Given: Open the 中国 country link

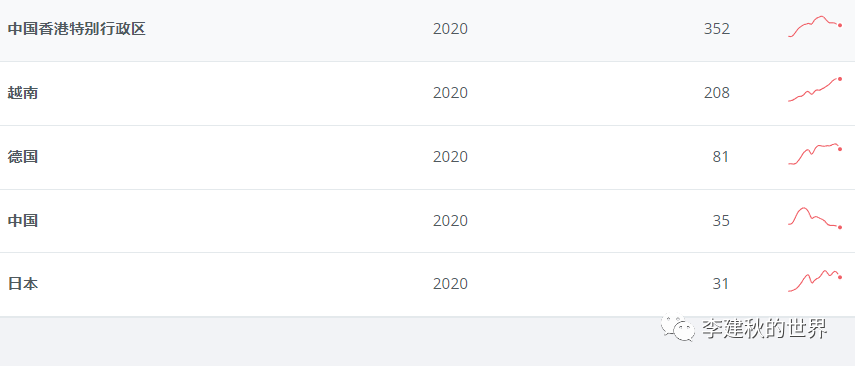Looking at the screenshot, I should (23, 220).
